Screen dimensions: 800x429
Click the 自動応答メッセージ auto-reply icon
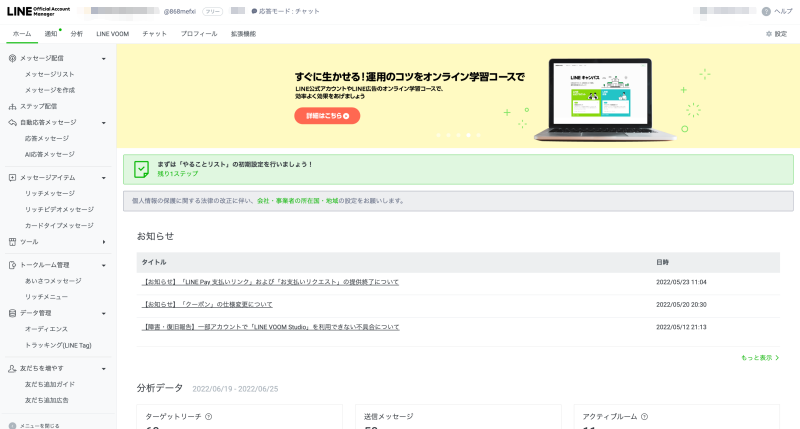12,122
